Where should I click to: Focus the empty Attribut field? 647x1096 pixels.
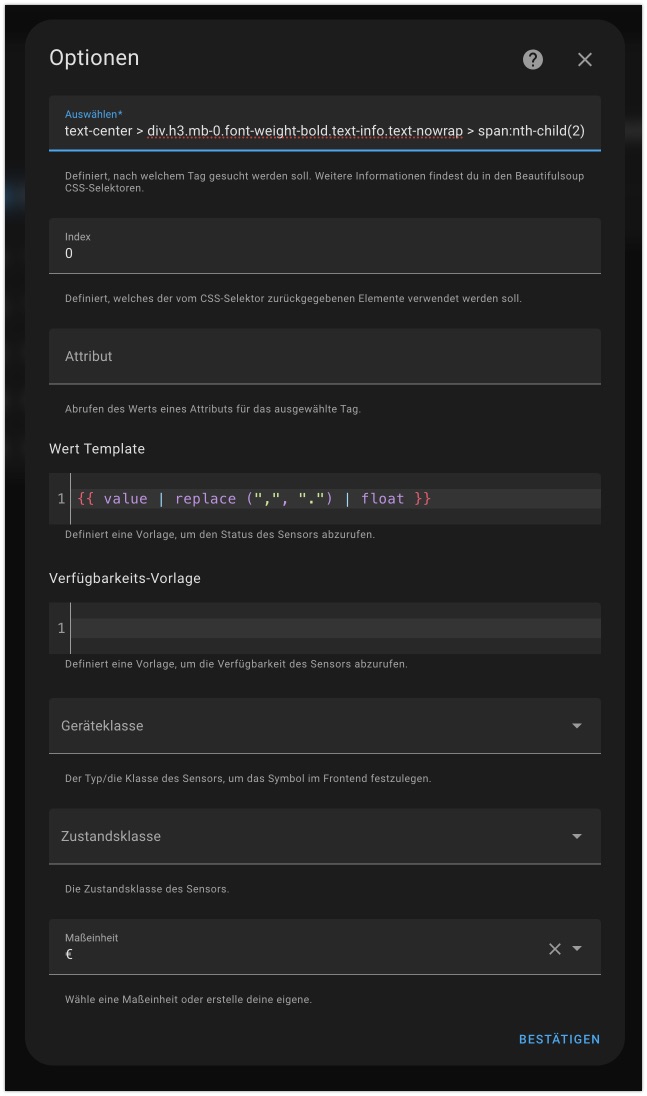tap(325, 356)
